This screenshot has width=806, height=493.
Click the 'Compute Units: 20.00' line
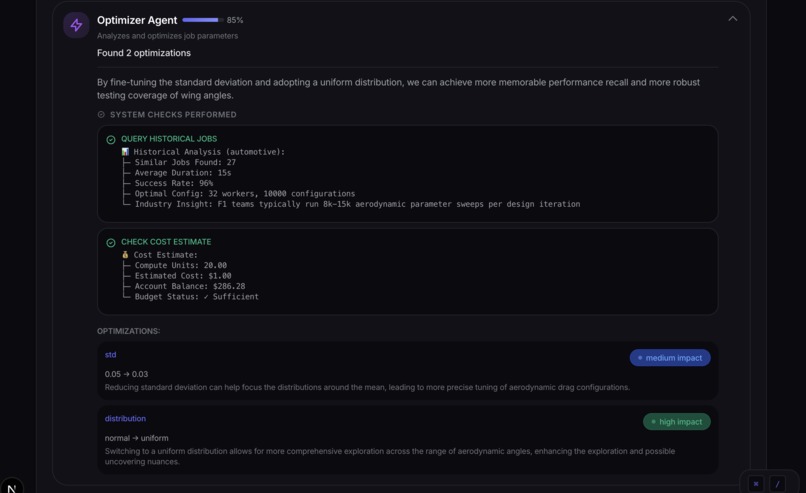pyautogui.click(x=180, y=265)
